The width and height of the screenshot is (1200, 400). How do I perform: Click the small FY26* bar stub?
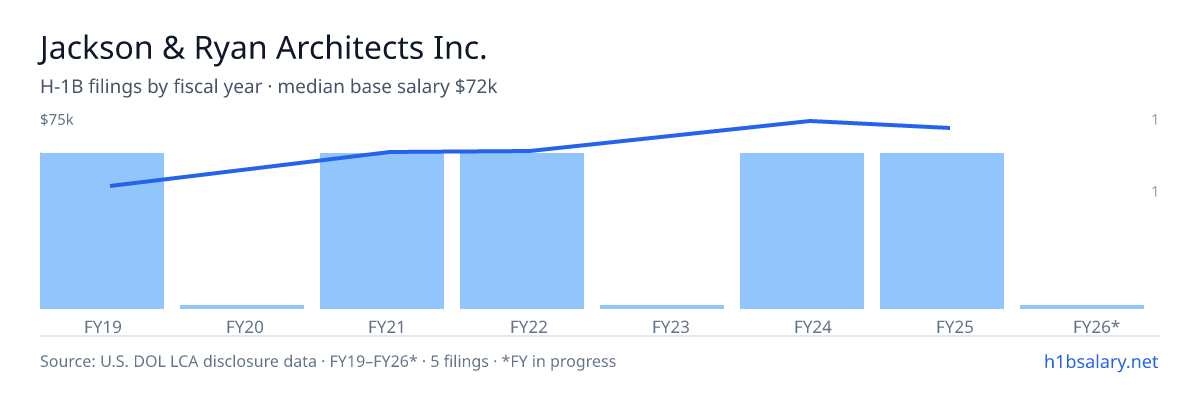[1082, 307]
